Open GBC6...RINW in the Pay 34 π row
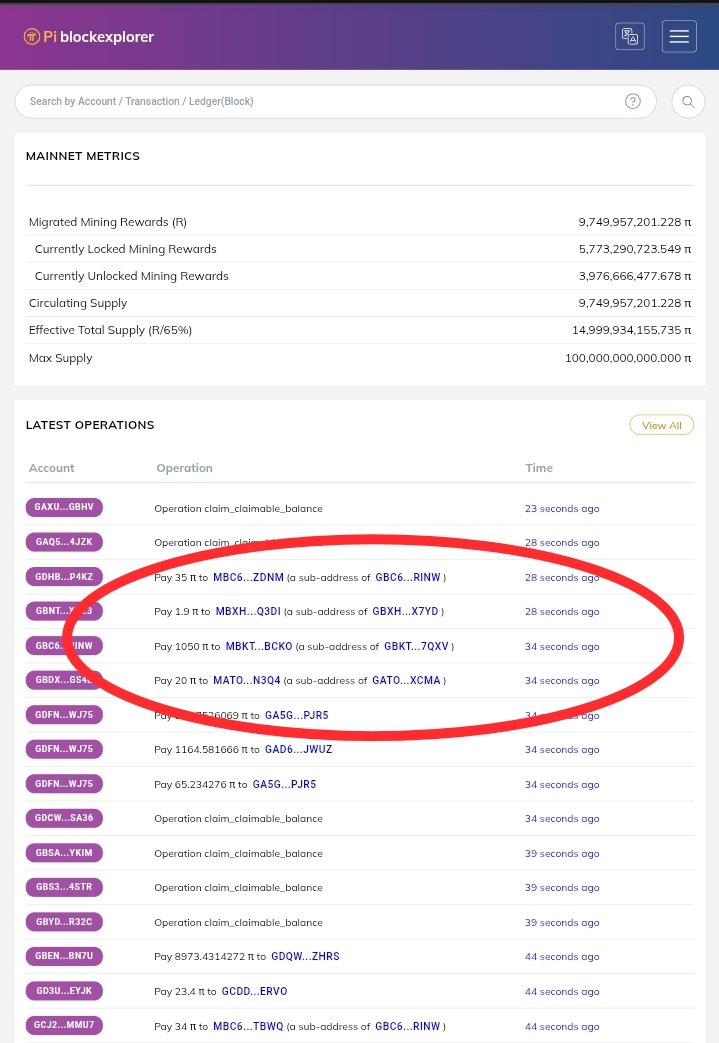The image size is (719, 1043). (408, 1026)
